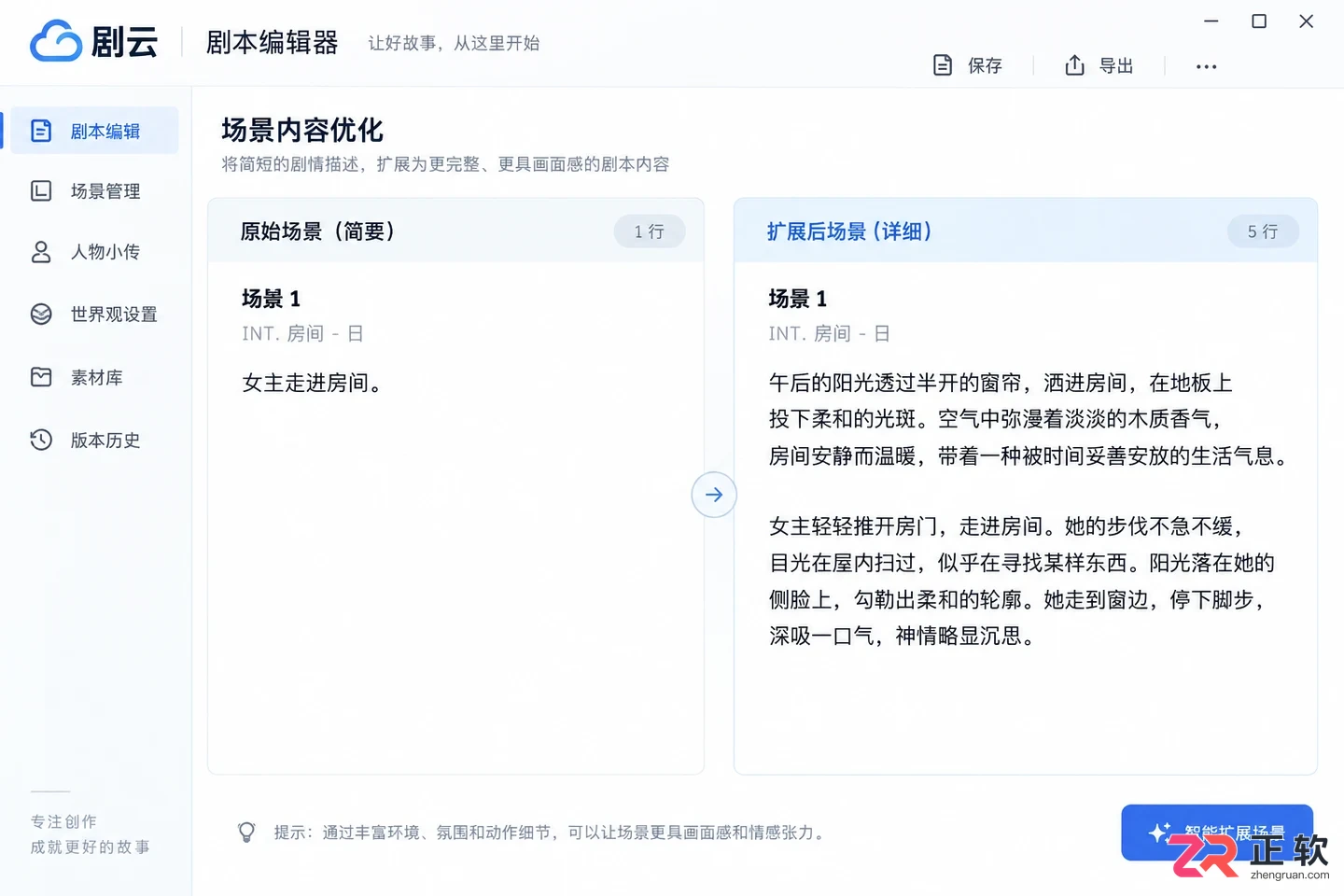Viewport: 1344px width, 896px height.
Task: Maximize the application window
Action: coord(1259,21)
